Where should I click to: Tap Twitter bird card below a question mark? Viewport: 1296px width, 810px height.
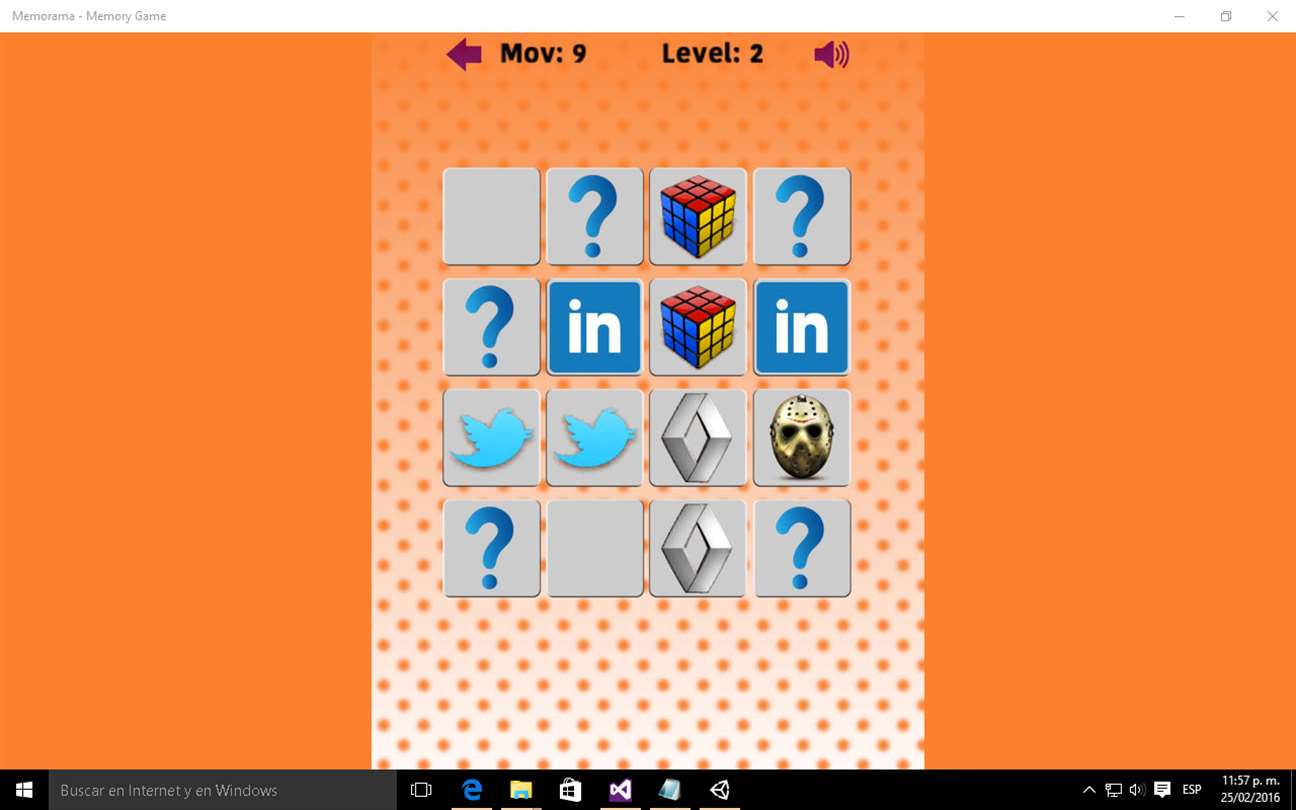(x=492, y=438)
